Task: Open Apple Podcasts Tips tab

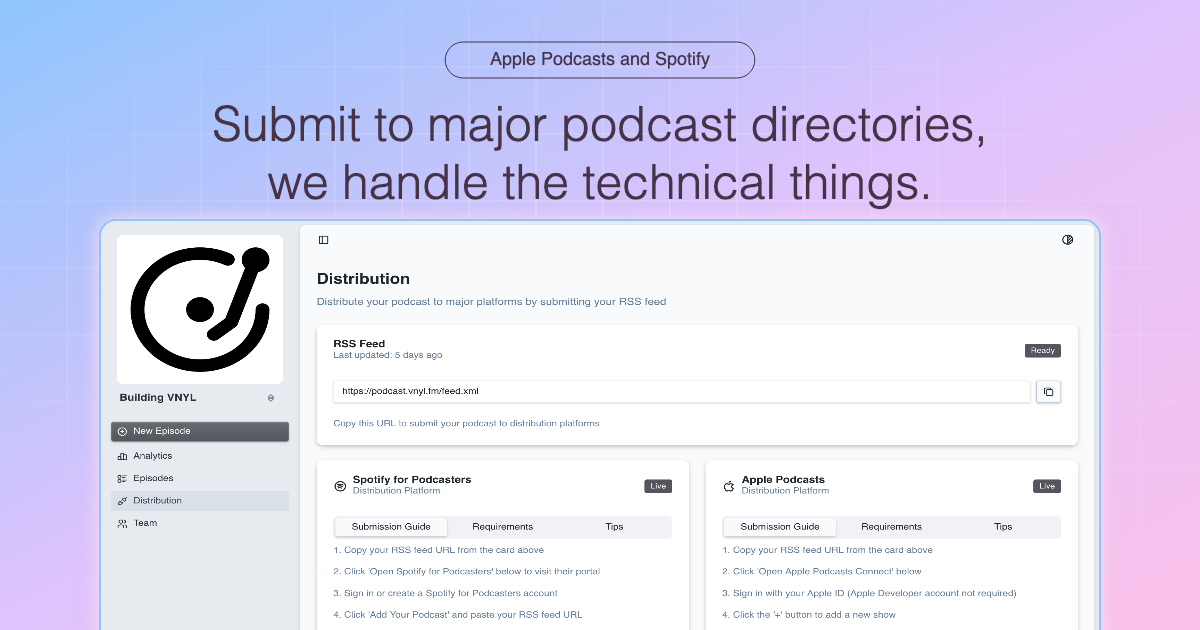Action: [x=1003, y=527]
